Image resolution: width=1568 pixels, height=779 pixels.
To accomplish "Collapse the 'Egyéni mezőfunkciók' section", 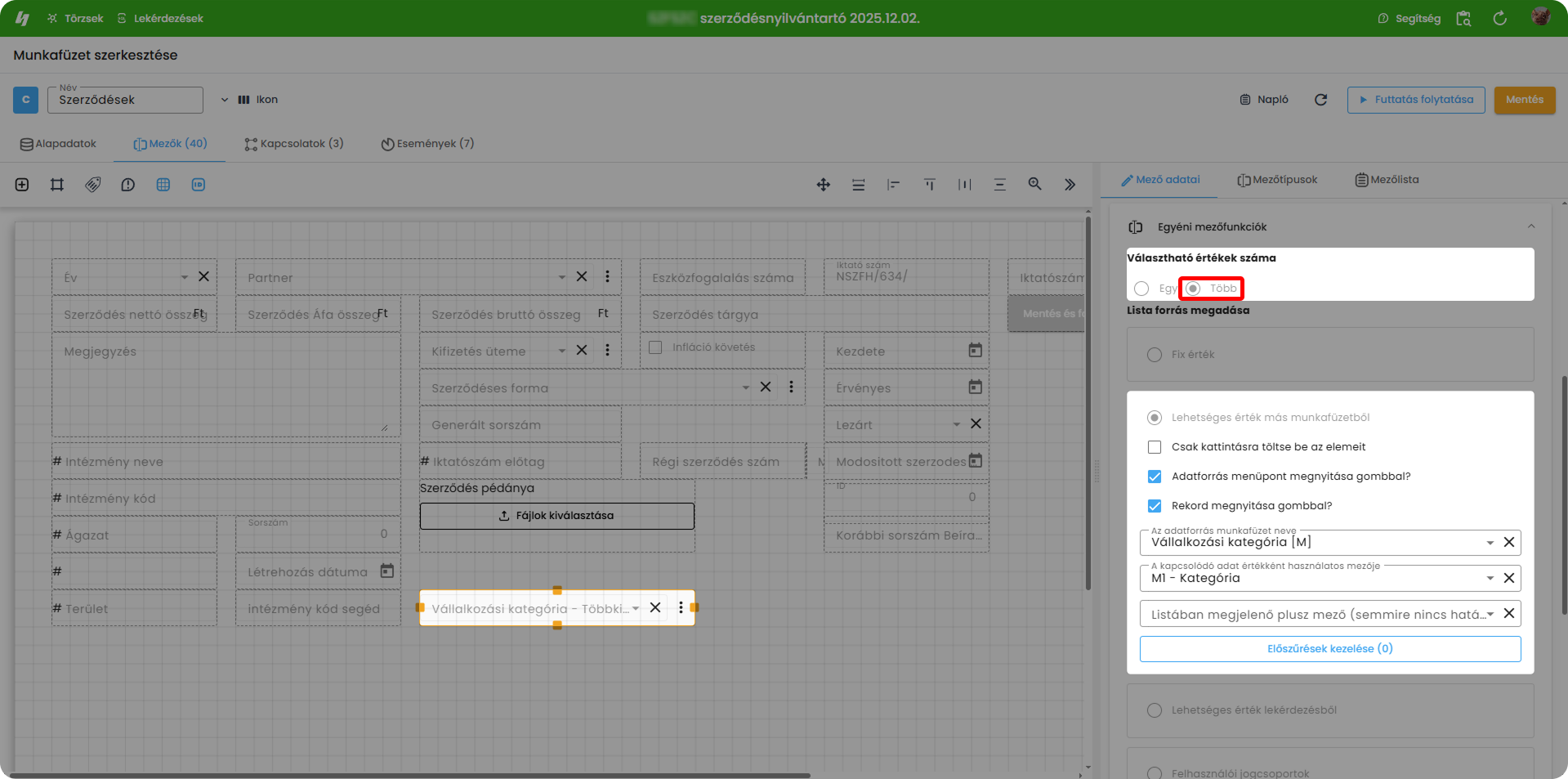I will pyautogui.click(x=1530, y=227).
